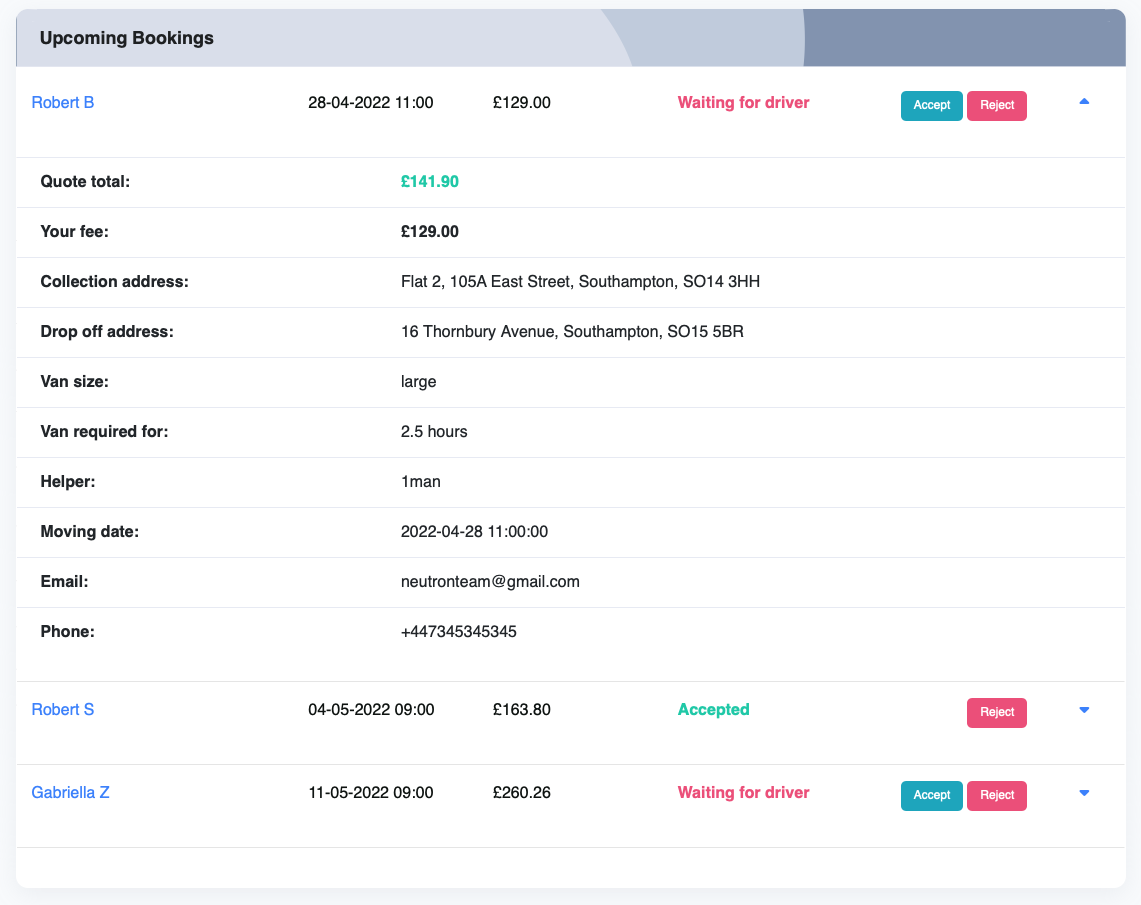Reject the Robert B booking
The height and width of the screenshot is (905, 1141).
[x=996, y=106]
